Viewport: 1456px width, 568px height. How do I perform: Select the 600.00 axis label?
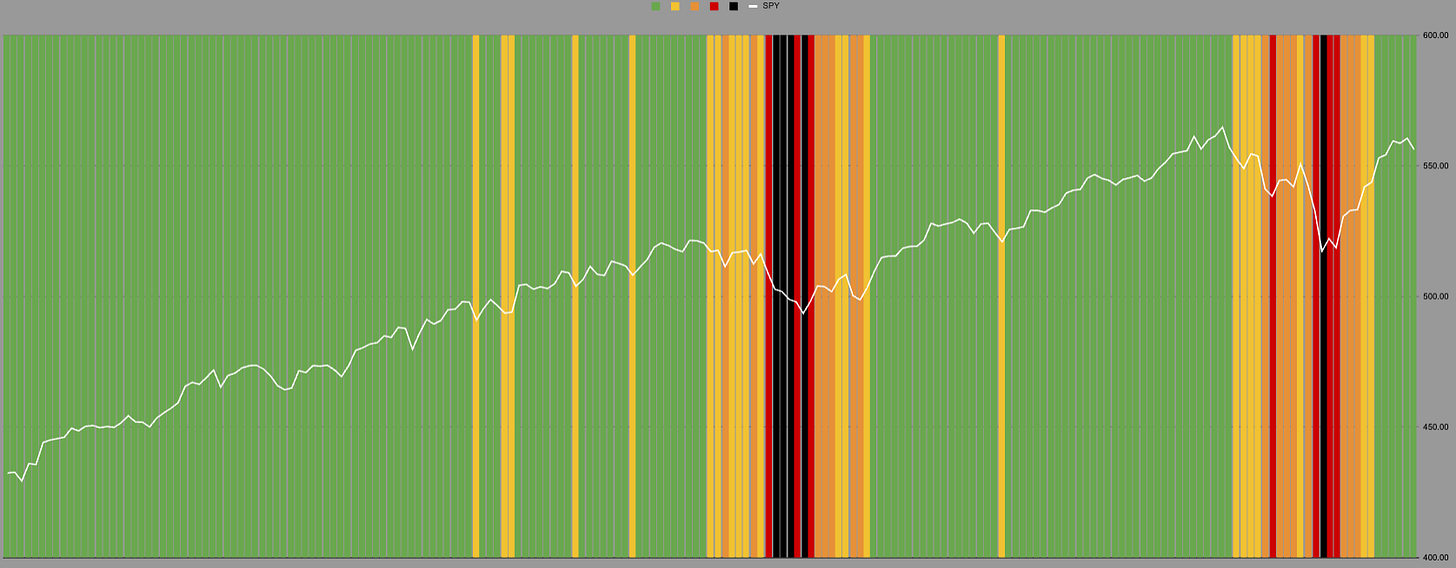pos(1436,35)
